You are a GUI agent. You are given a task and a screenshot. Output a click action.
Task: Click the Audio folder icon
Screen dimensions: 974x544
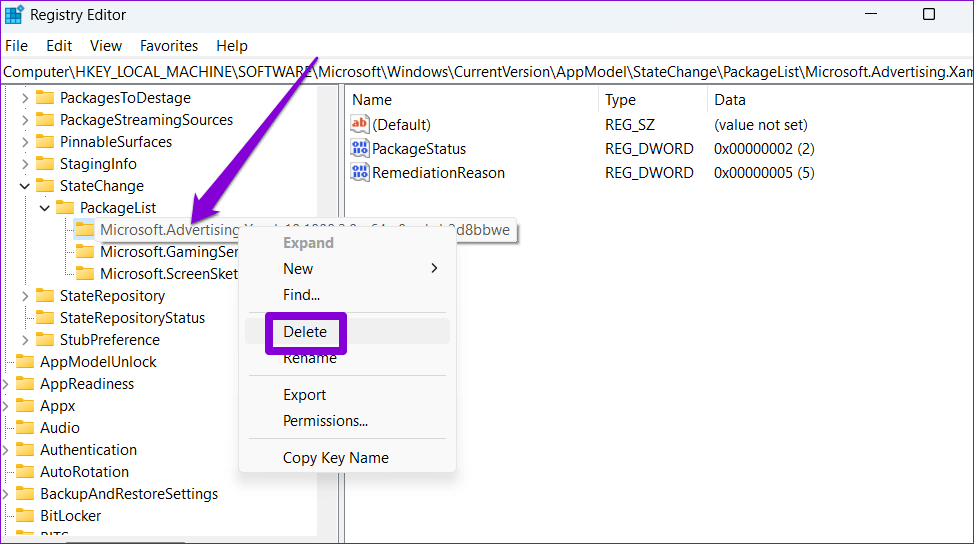(25, 427)
